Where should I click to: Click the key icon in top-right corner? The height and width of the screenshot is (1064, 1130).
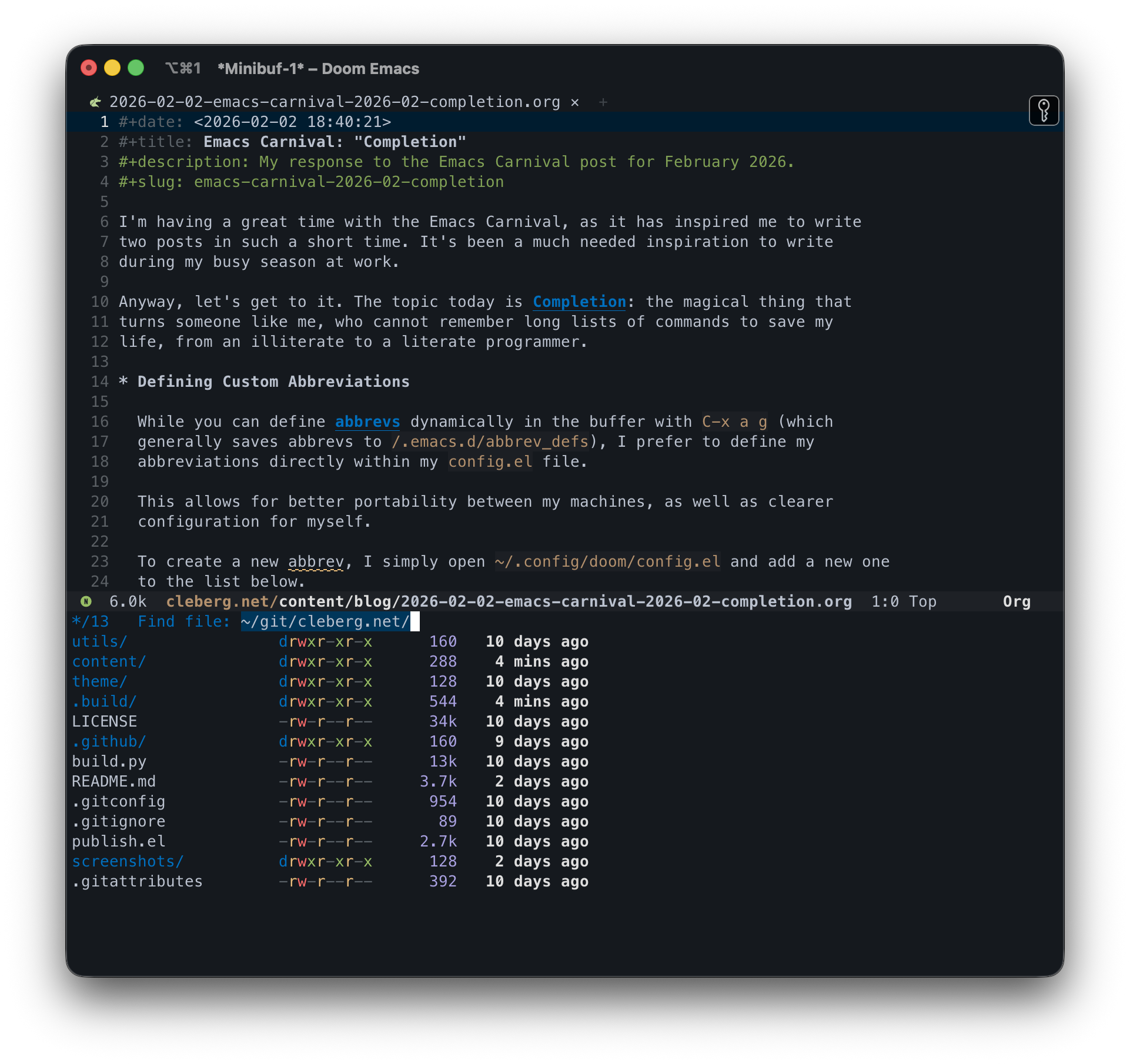(x=1044, y=111)
